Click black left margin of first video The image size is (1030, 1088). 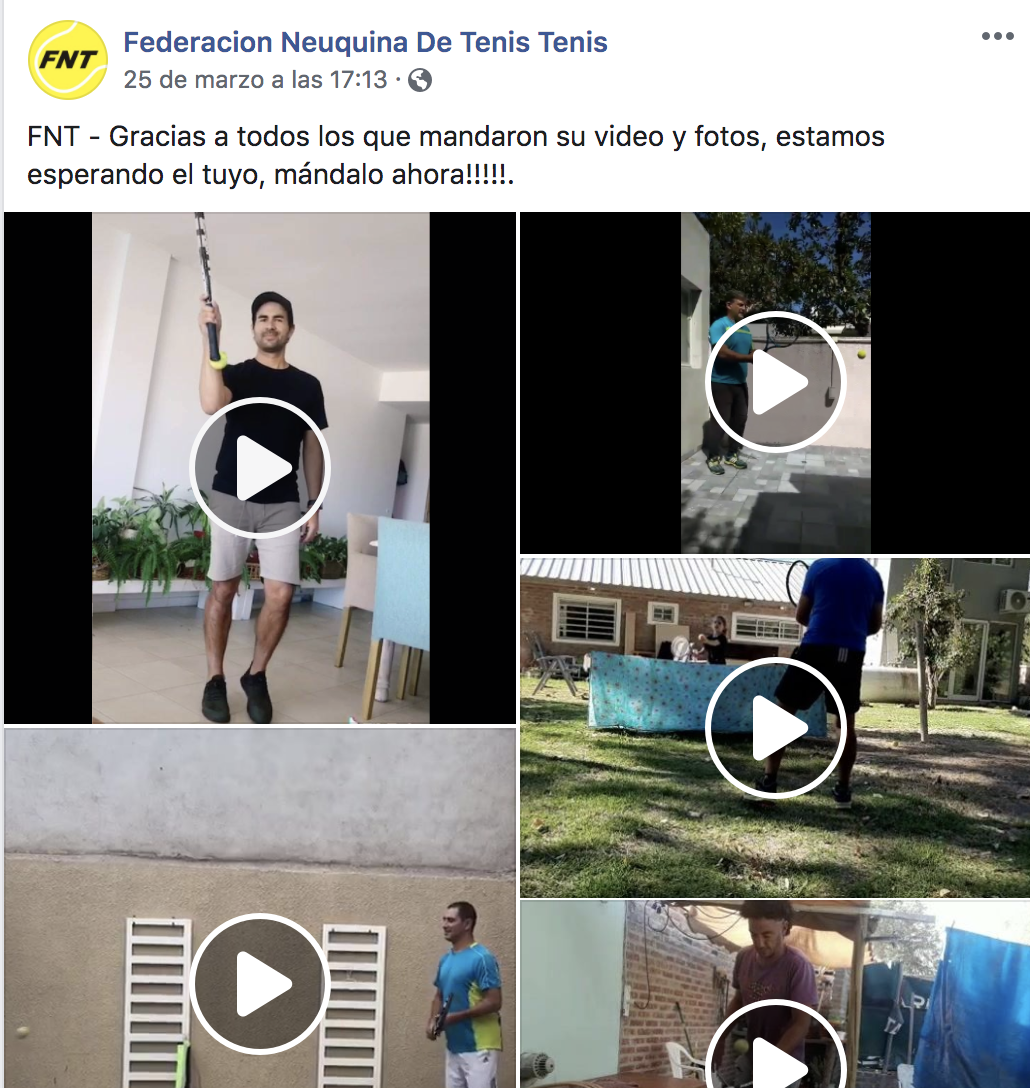point(48,468)
